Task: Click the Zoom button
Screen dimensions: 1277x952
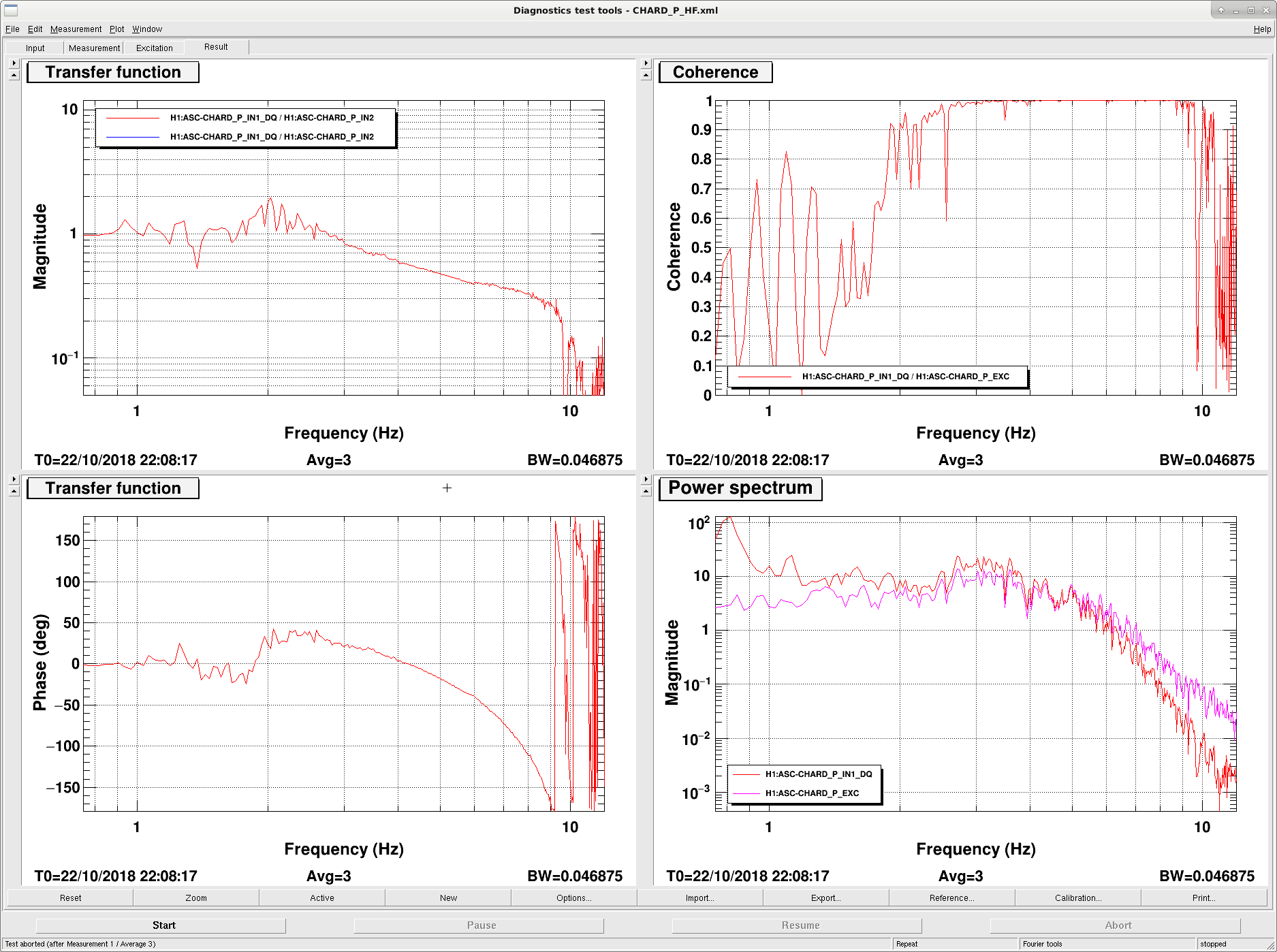Action: pyautogui.click(x=196, y=898)
